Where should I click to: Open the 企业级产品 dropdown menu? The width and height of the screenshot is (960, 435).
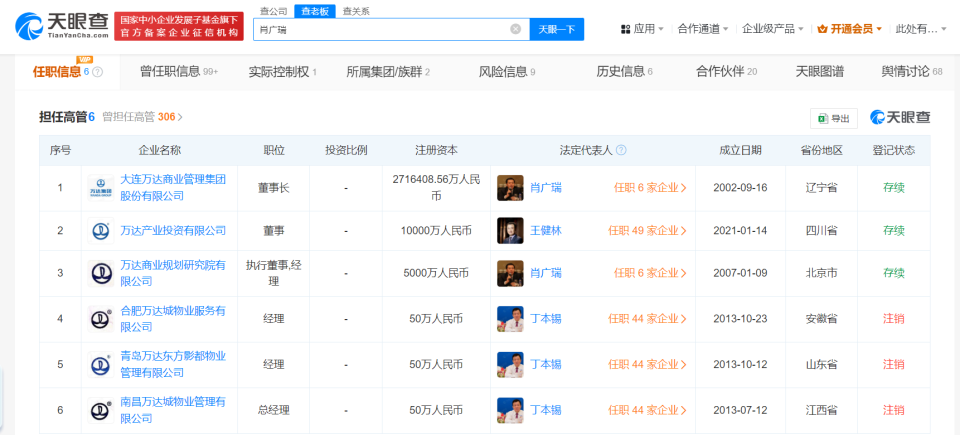tap(773, 29)
